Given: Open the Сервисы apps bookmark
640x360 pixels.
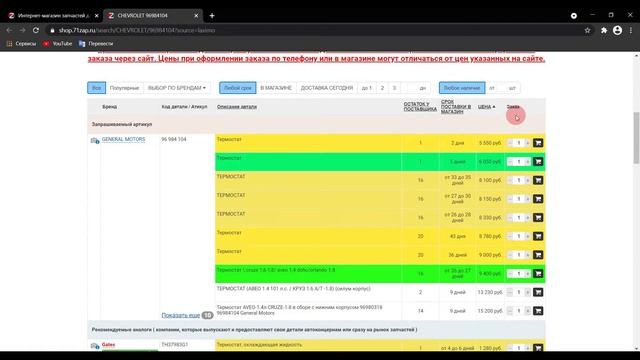Looking at the screenshot, I should click(x=21, y=43).
